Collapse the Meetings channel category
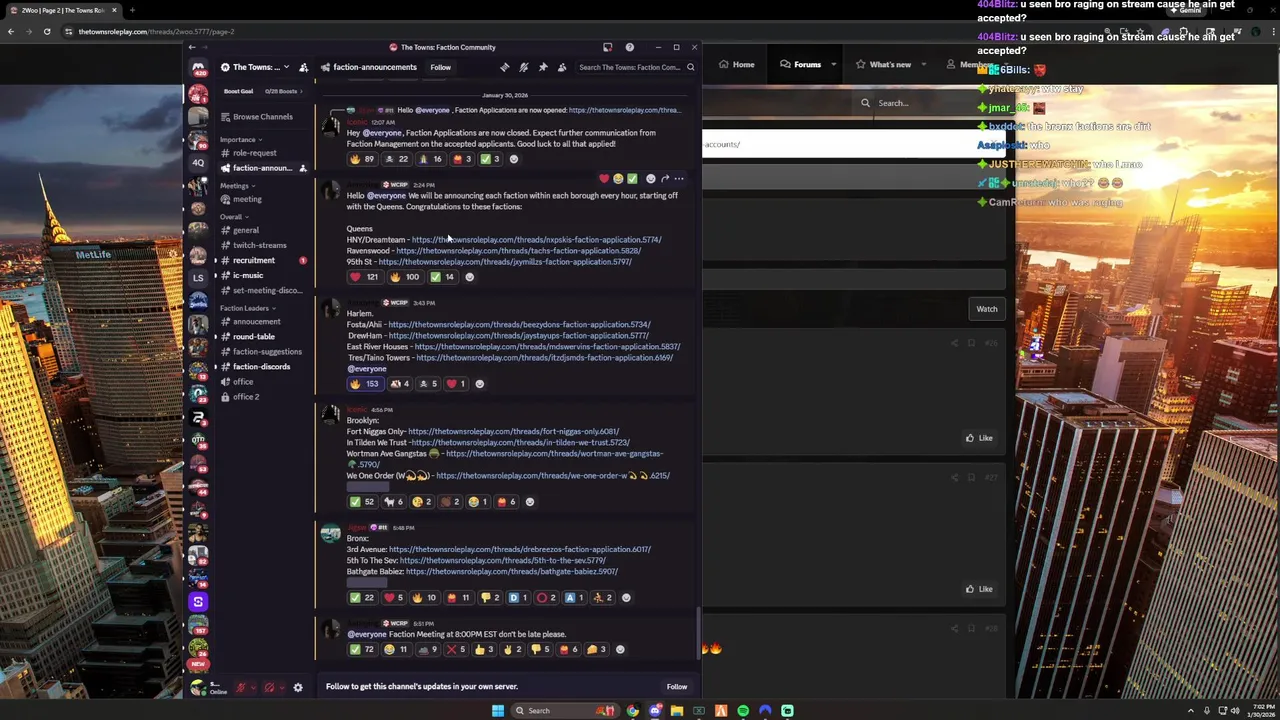 [x=237, y=186]
